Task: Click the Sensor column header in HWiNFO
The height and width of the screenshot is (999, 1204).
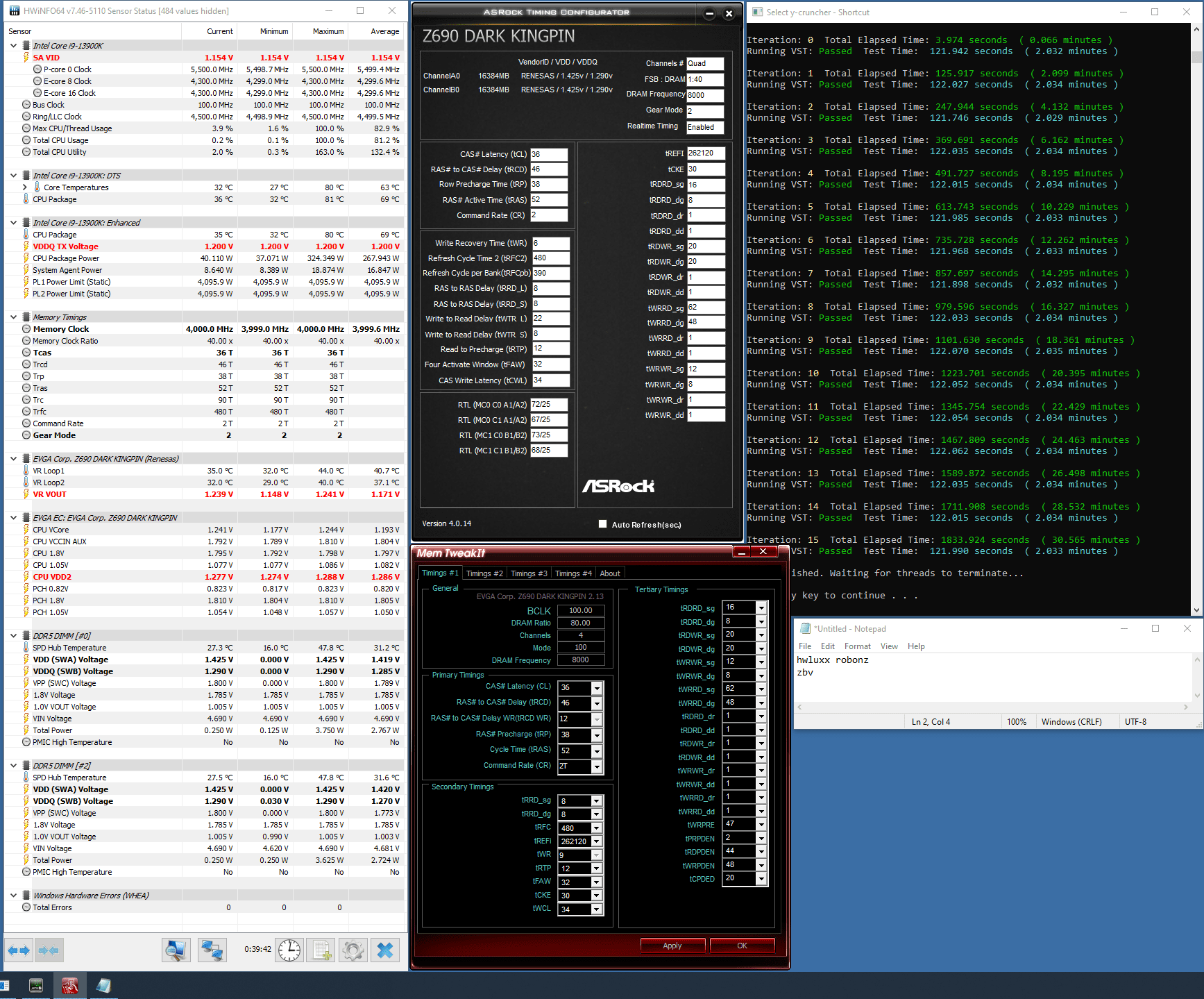Action: coord(93,31)
